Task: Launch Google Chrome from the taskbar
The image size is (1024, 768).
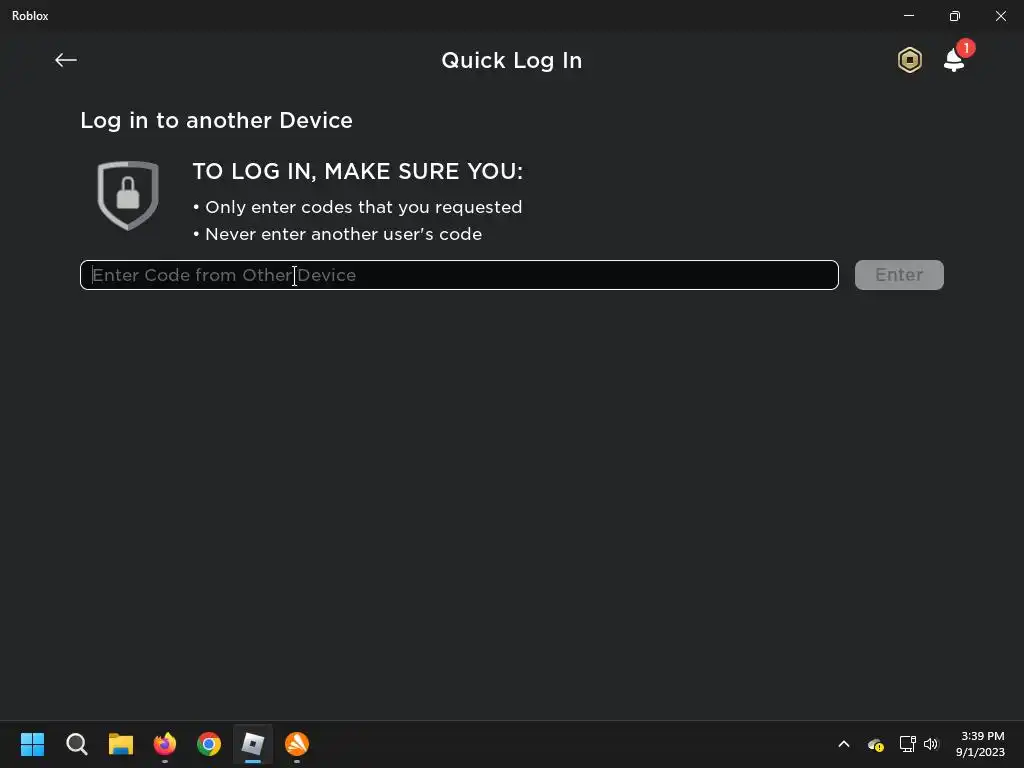Action: [x=209, y=744]
